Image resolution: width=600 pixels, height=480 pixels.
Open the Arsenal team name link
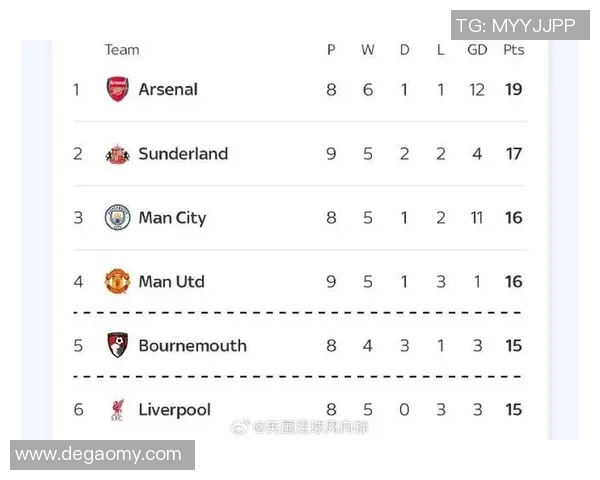tap(168, 89)
